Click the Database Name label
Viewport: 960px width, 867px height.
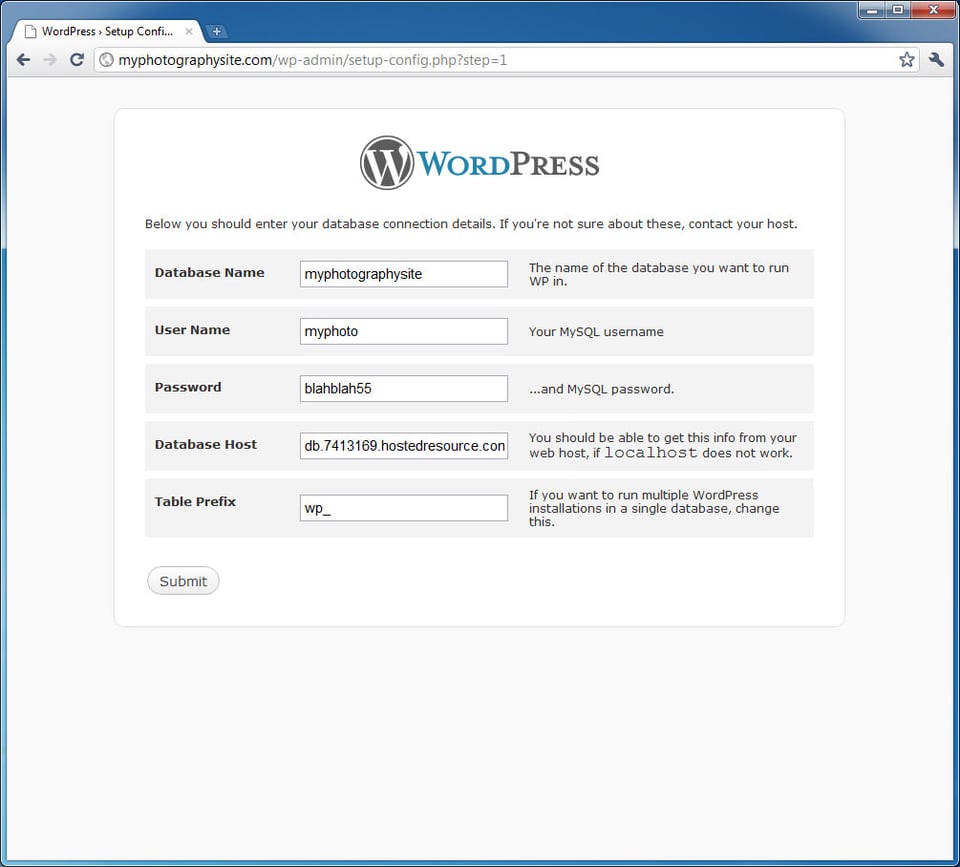tap(209, 272)
